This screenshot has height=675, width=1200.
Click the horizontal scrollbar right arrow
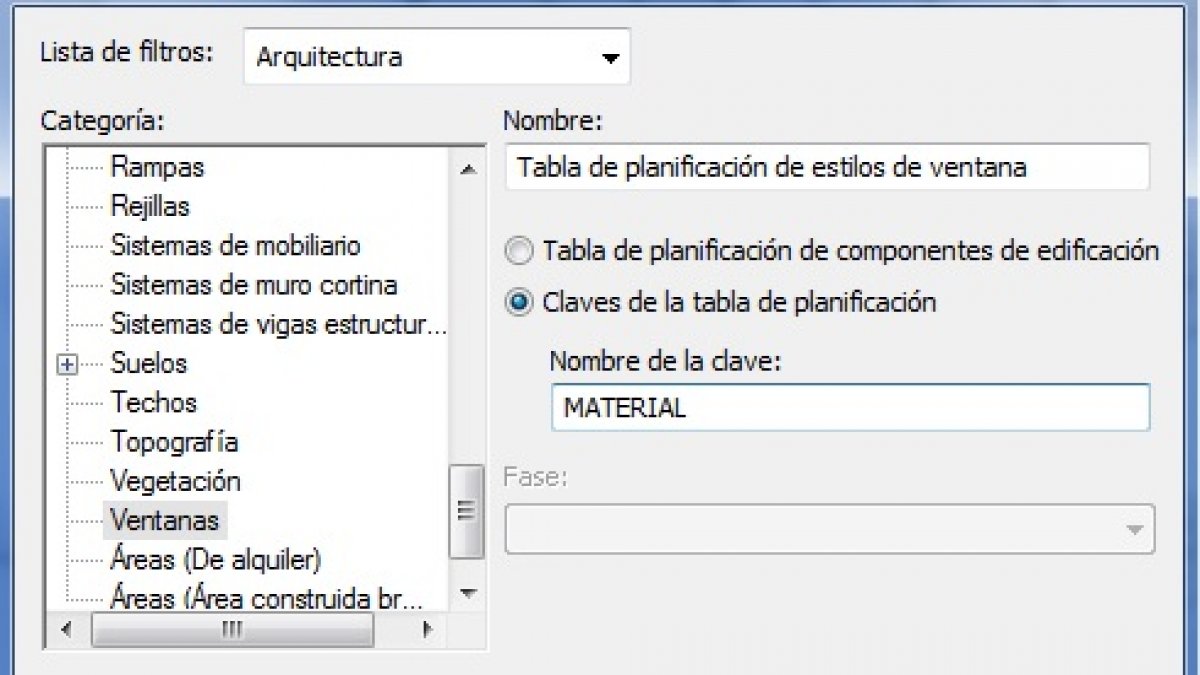(x=427, y=630)
